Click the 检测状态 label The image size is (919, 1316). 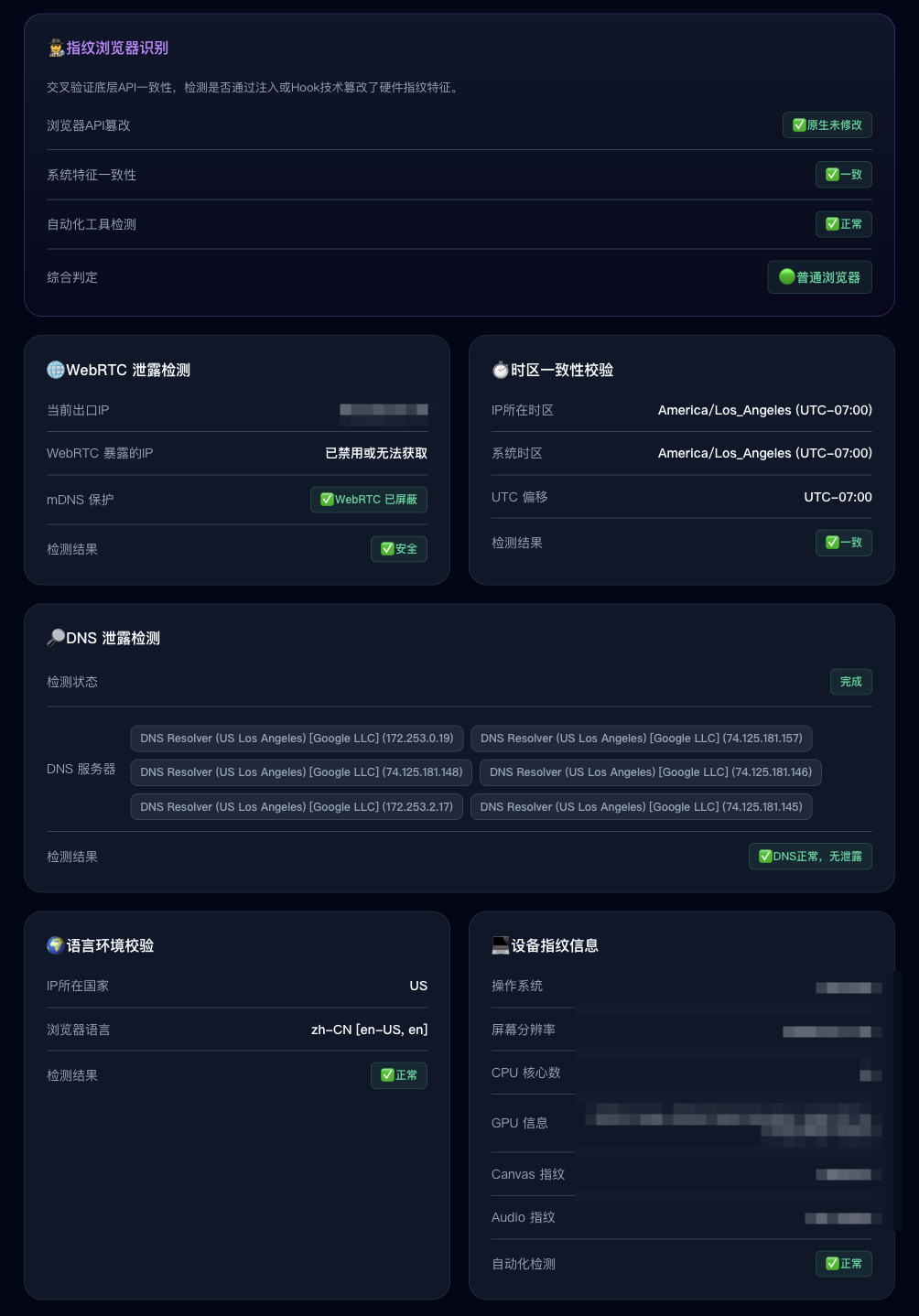[72, 682]
